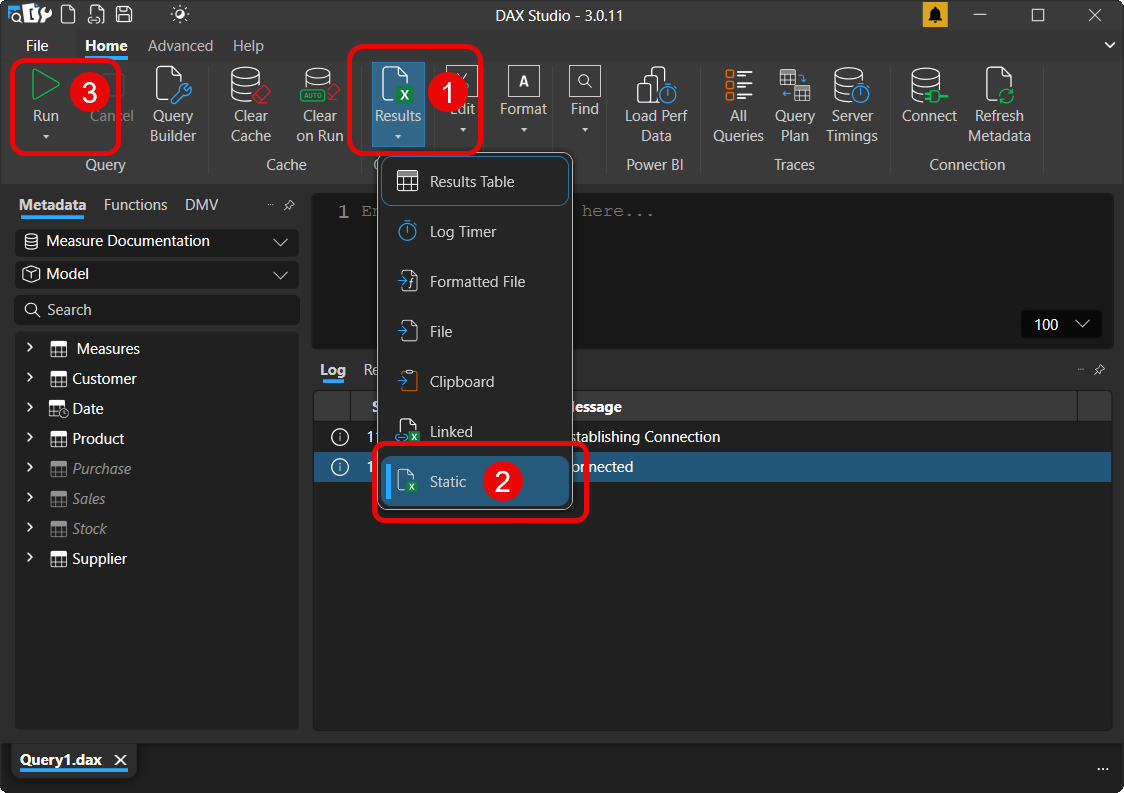
Task: Open the Results output selector
Action: [x=398, y=105]
